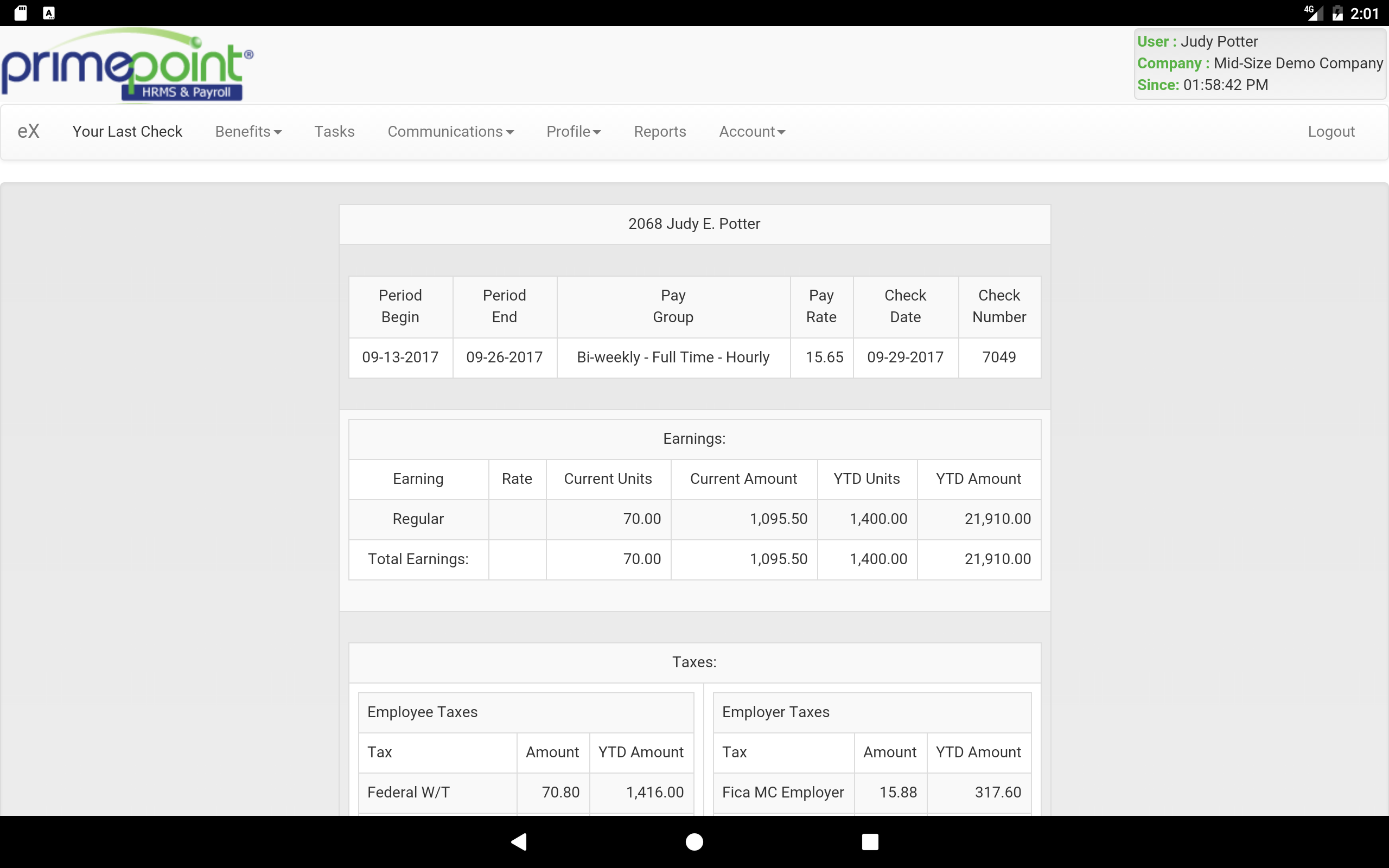The width and height of the screenshot is (1389, 868).
Task: Click the 2068 Judy E. Potter heading
Action: pos(694,224)
